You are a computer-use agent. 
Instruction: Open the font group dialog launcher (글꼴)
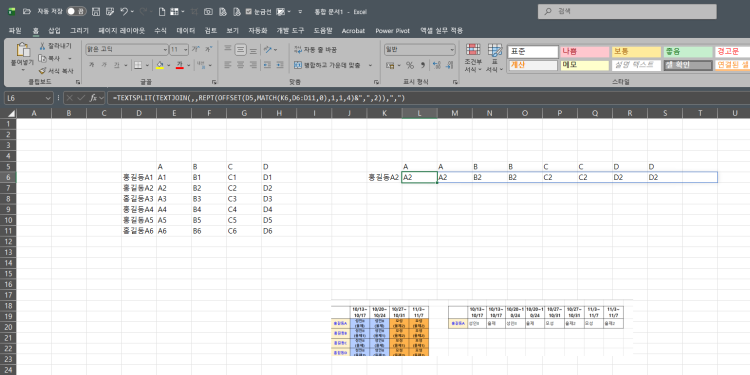pos(214,82)
